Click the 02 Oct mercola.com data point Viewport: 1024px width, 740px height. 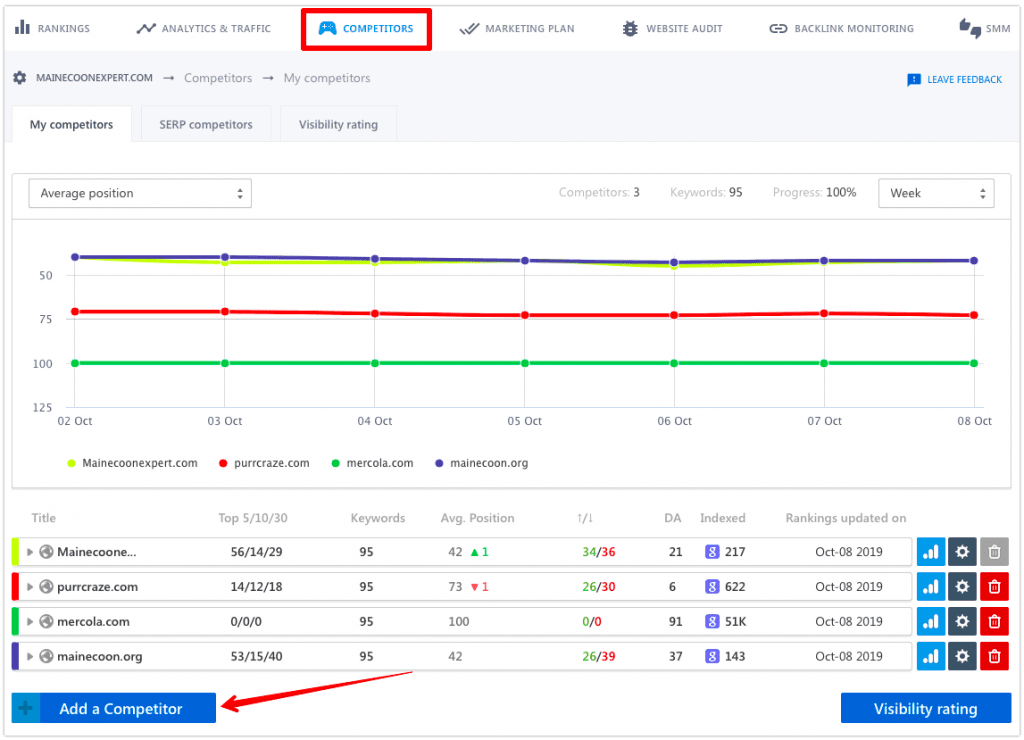click(75, 363)
